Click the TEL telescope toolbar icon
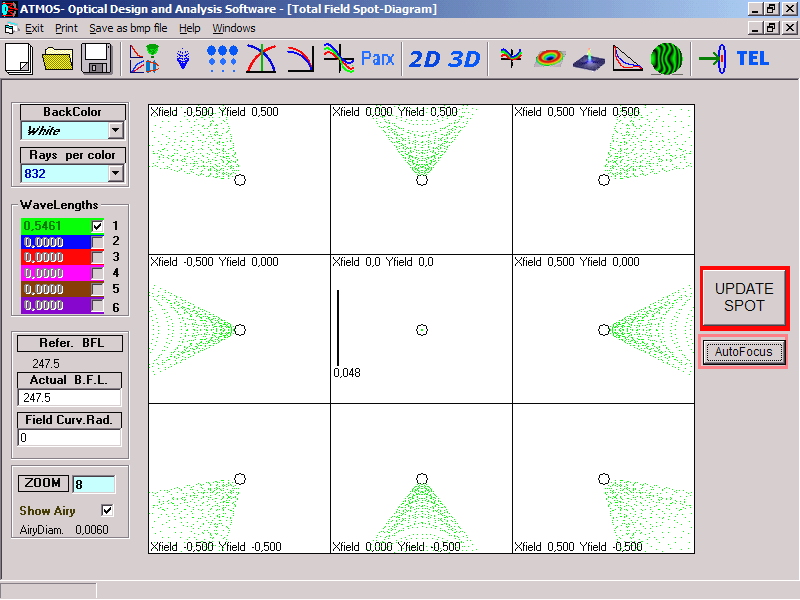The image size is (800, 600). click(753, 59)
